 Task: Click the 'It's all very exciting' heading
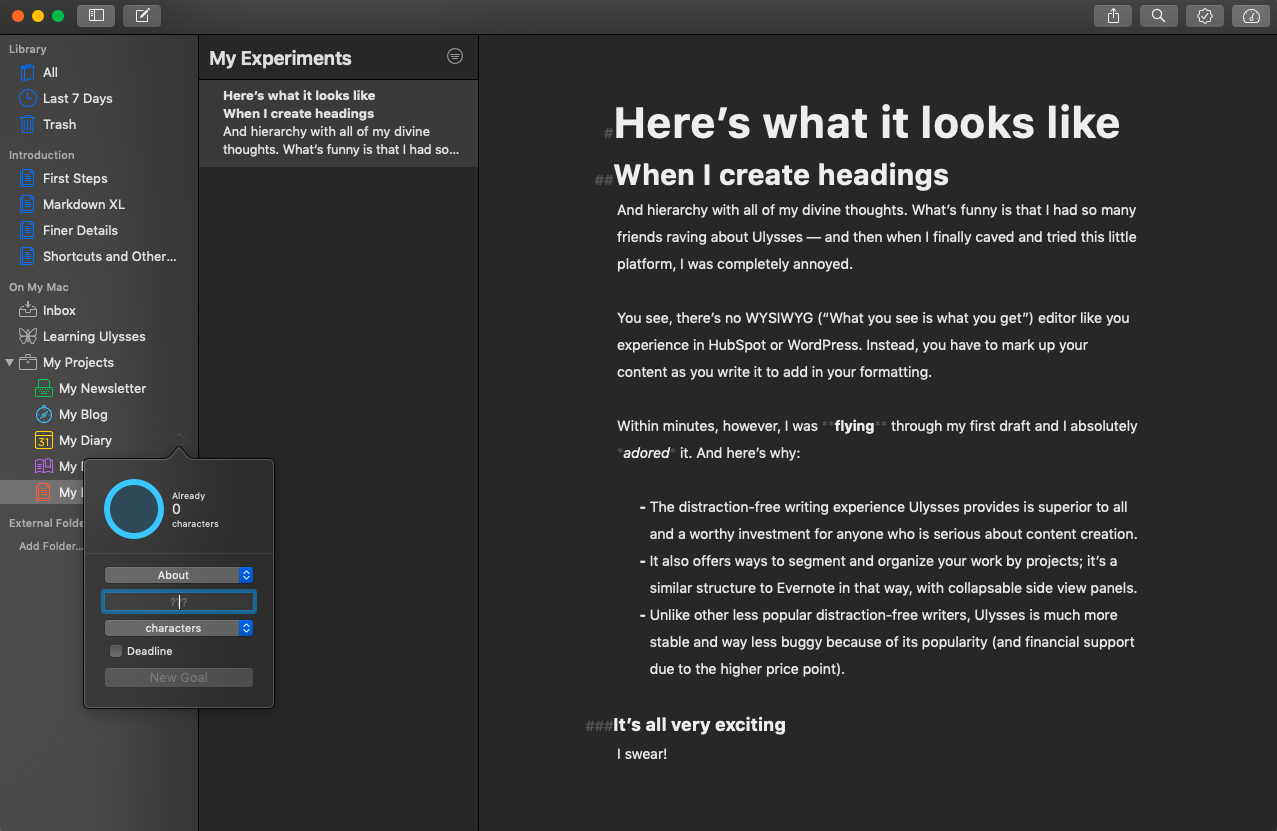point(699,725)
